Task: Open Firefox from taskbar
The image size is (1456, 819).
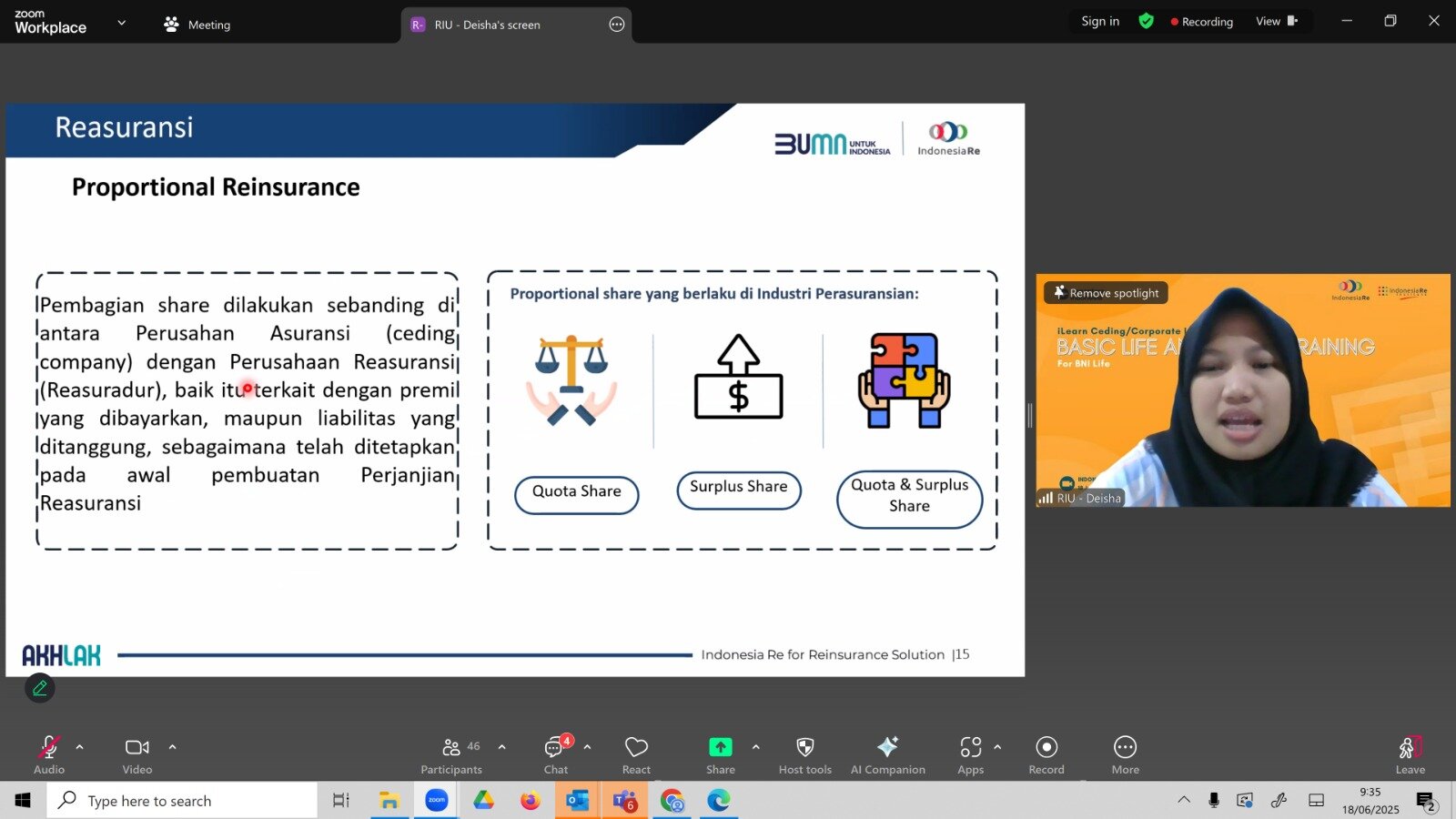Action: [x=531, y=801]
